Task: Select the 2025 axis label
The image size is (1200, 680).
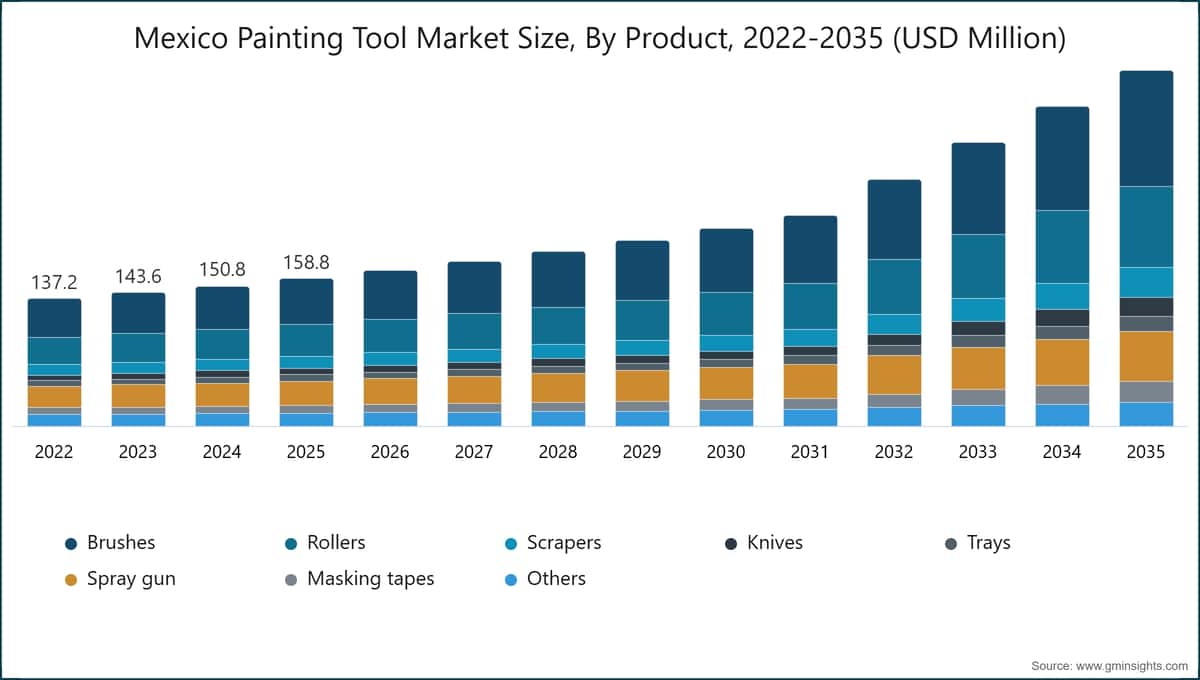Action: click(x=306, y=452)
